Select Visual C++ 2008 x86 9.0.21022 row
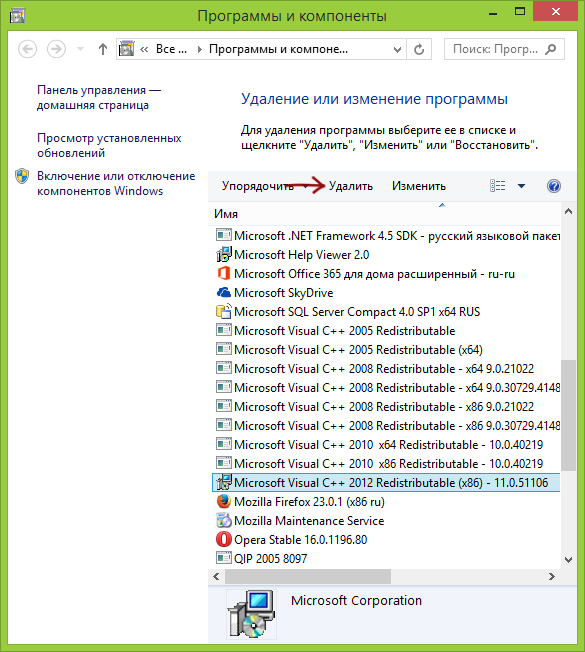The width and height of the screenshot is (585, 652). pyautogui.click(x=386, y=406)
